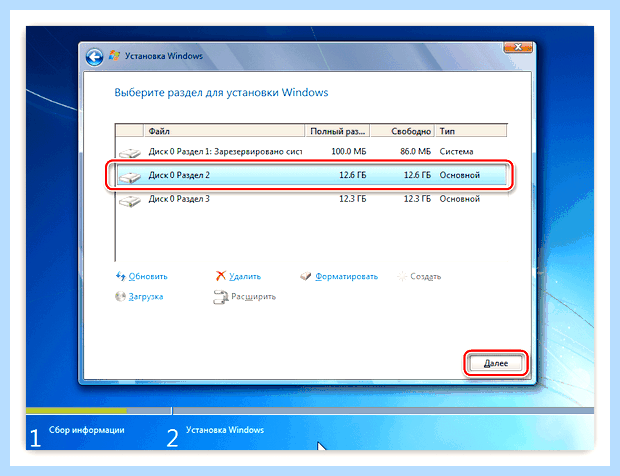Image resolution: width=620 pixels, height=476 pixels.
Task: Sort by the Файл column header
Action: coord(224,131)
